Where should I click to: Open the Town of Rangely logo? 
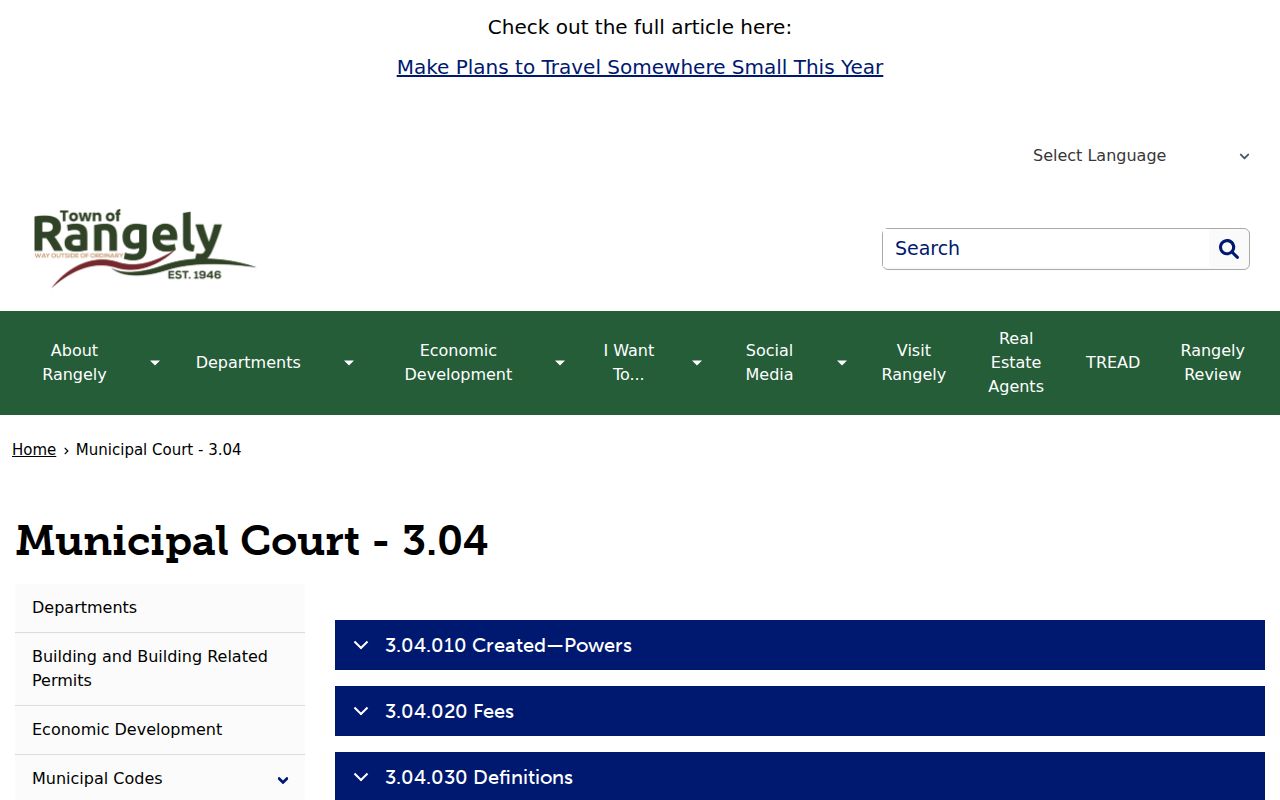pos(144,248)
